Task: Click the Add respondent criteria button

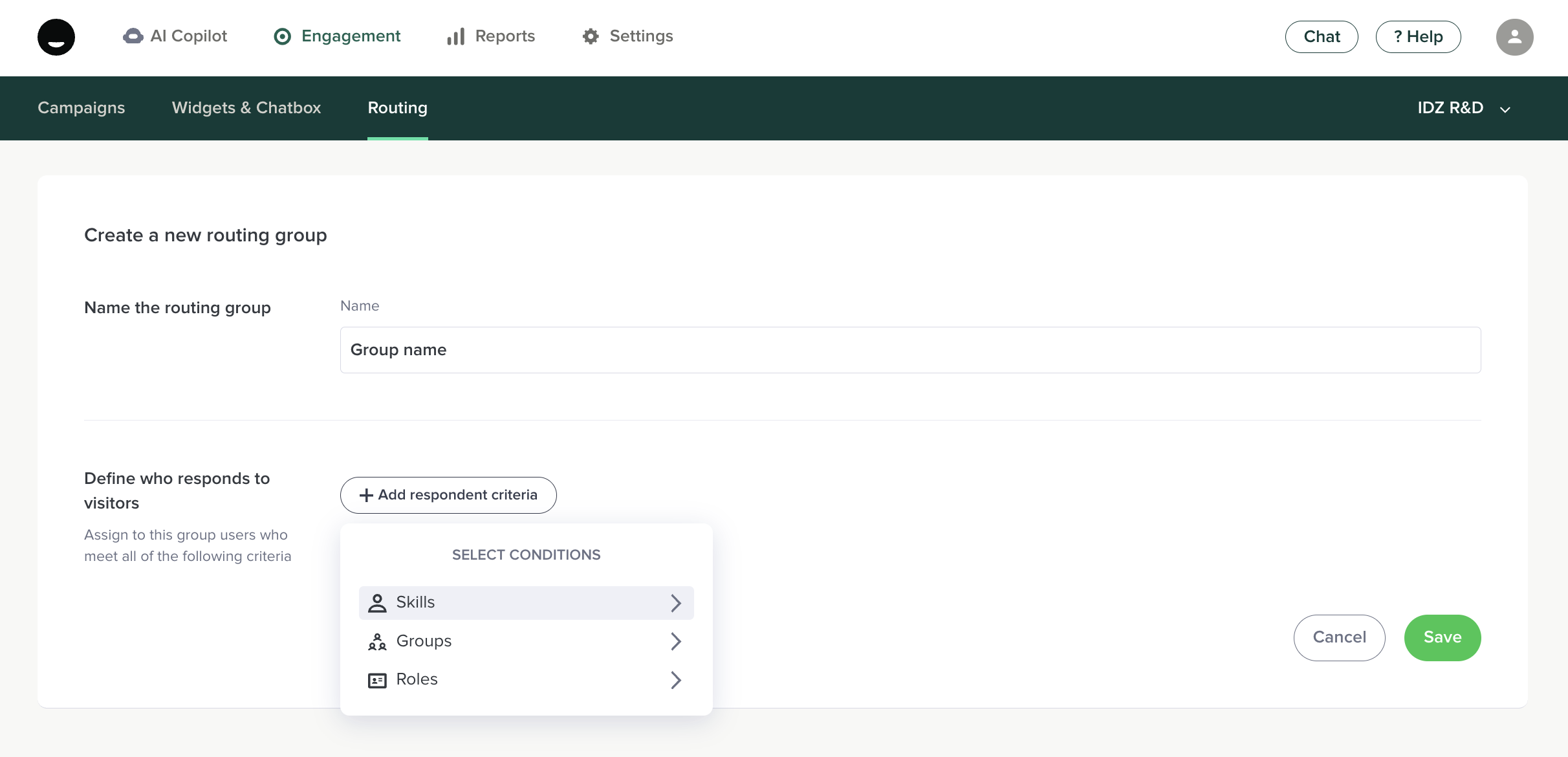Action: pos(448,495)
